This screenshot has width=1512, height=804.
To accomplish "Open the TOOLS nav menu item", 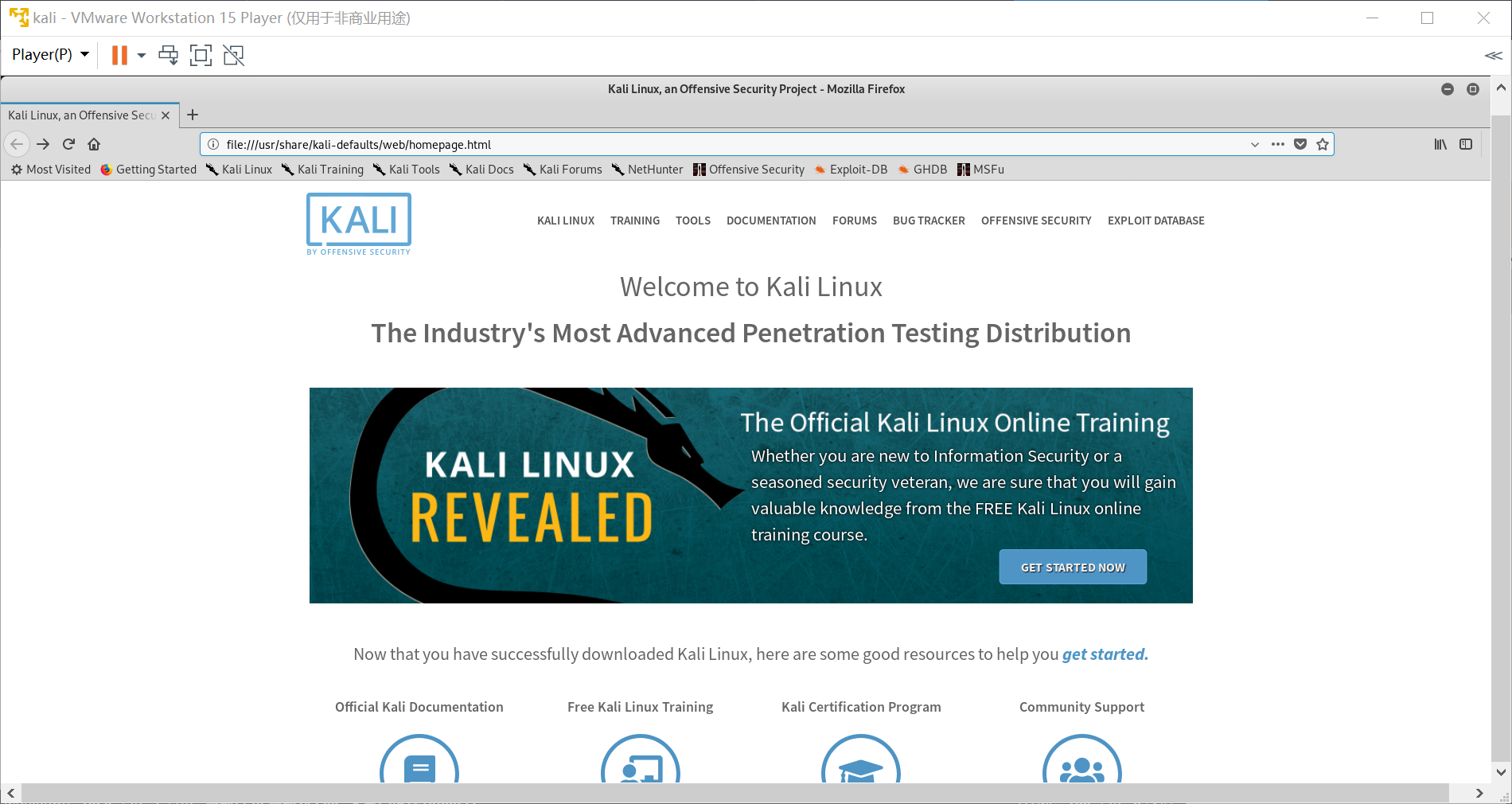I will click(693, 221).
